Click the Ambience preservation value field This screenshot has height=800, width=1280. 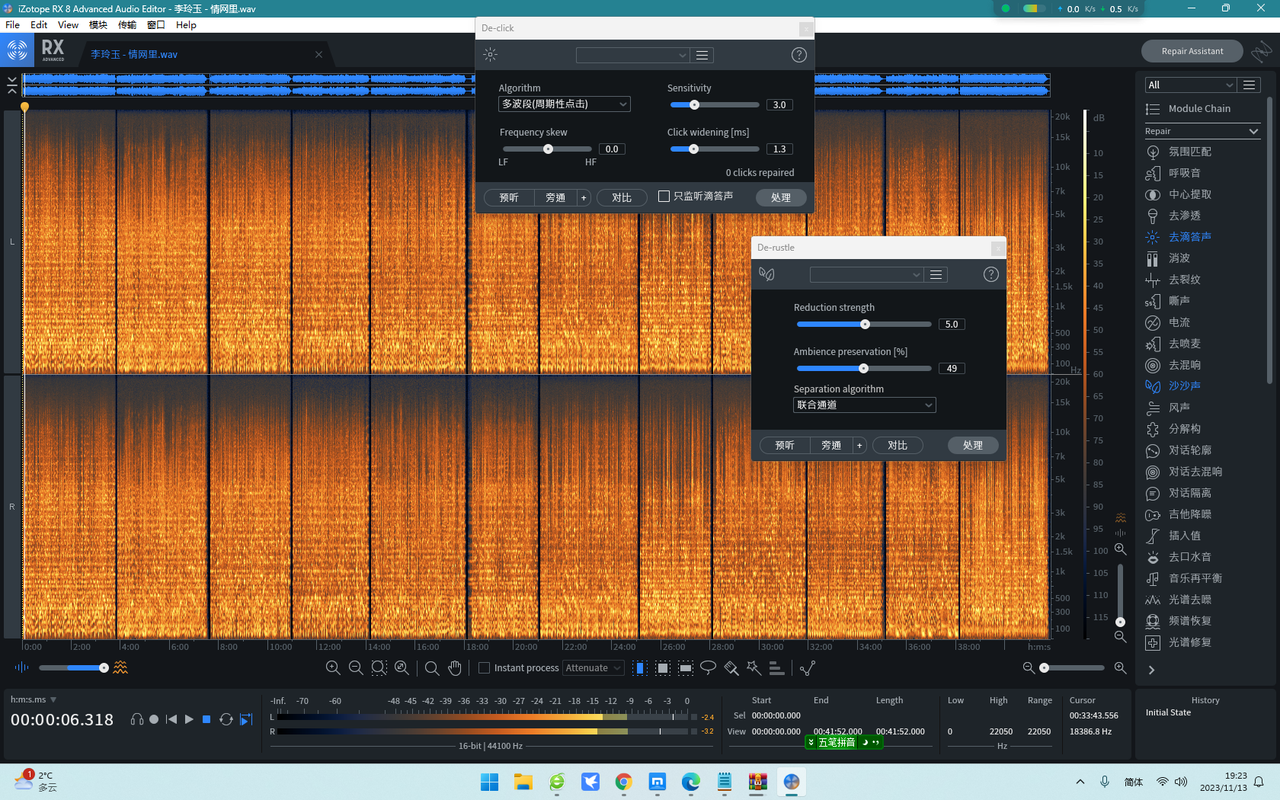point(951,368)
